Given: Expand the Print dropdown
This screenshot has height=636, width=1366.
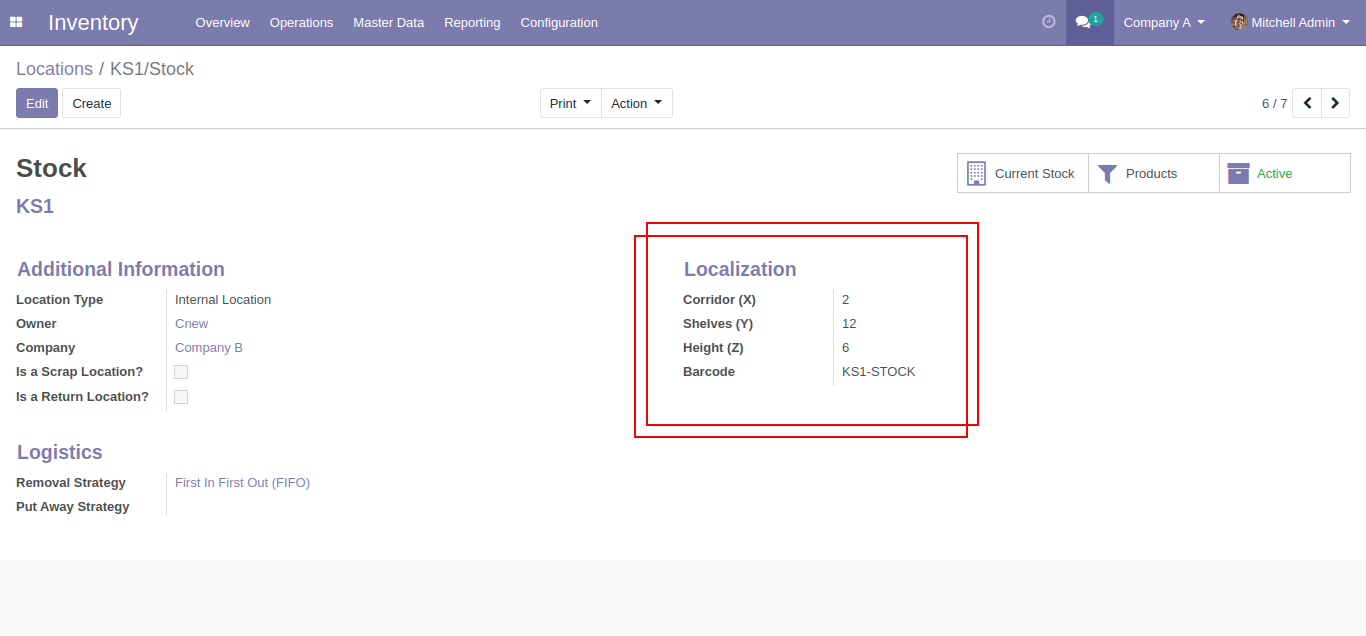Looking at the screenshot, I should pyautogui.click(x=570, y=103).
